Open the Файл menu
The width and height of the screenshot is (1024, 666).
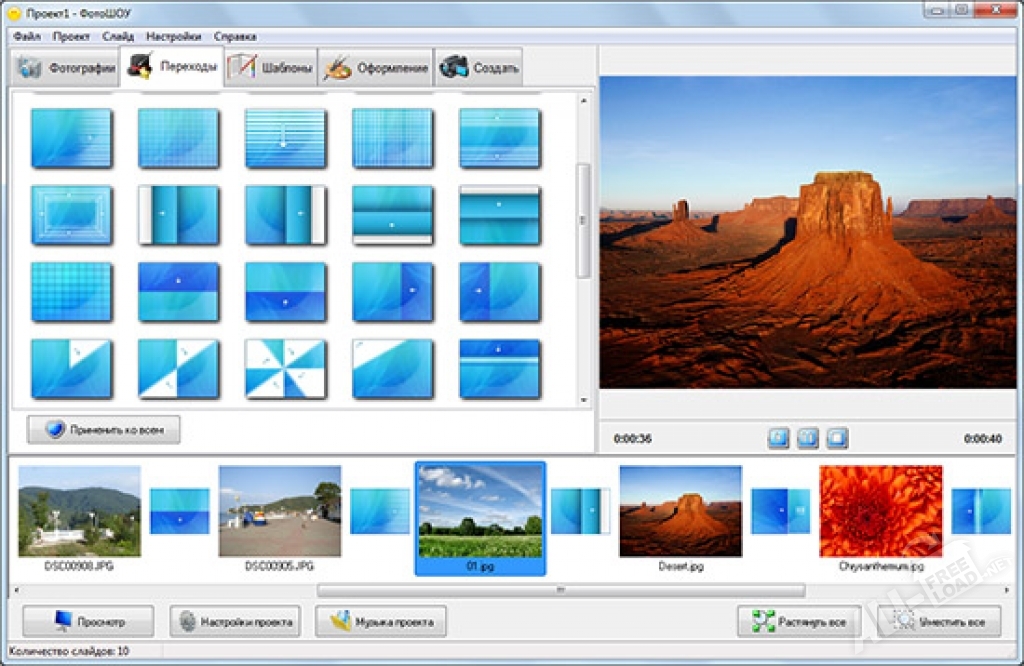[x=27, y=36]
